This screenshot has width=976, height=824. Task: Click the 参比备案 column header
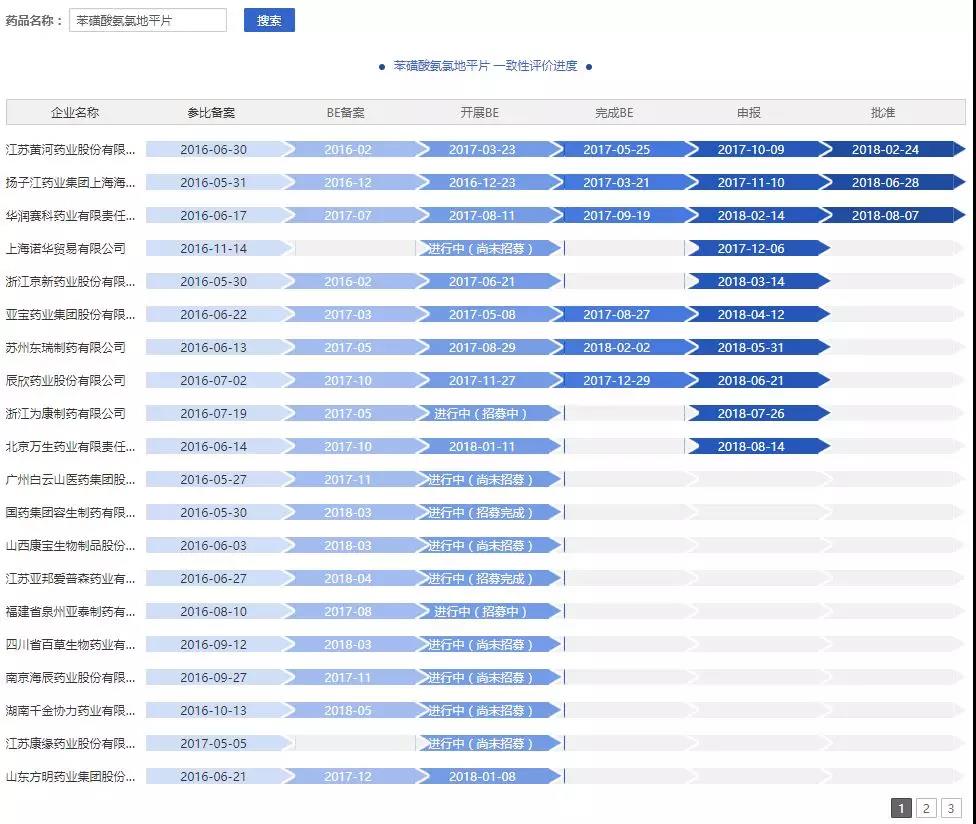[x=211, y=113]
